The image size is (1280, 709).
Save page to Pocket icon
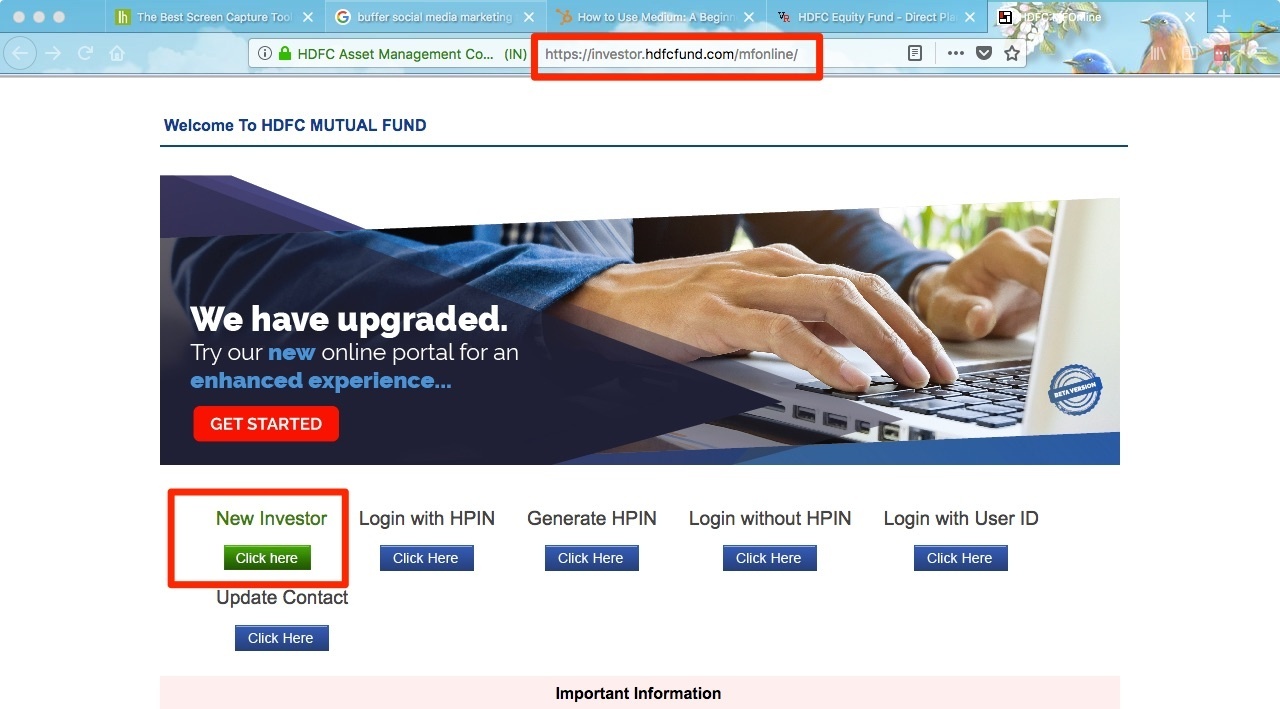point(984,54)
